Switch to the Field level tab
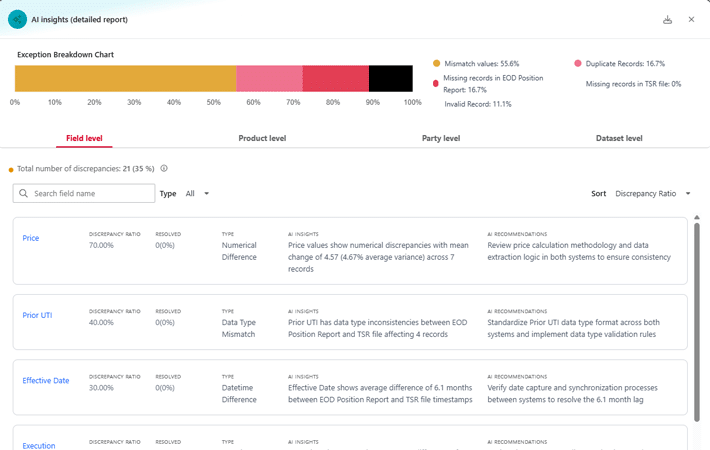 click(x=84, y=138)
